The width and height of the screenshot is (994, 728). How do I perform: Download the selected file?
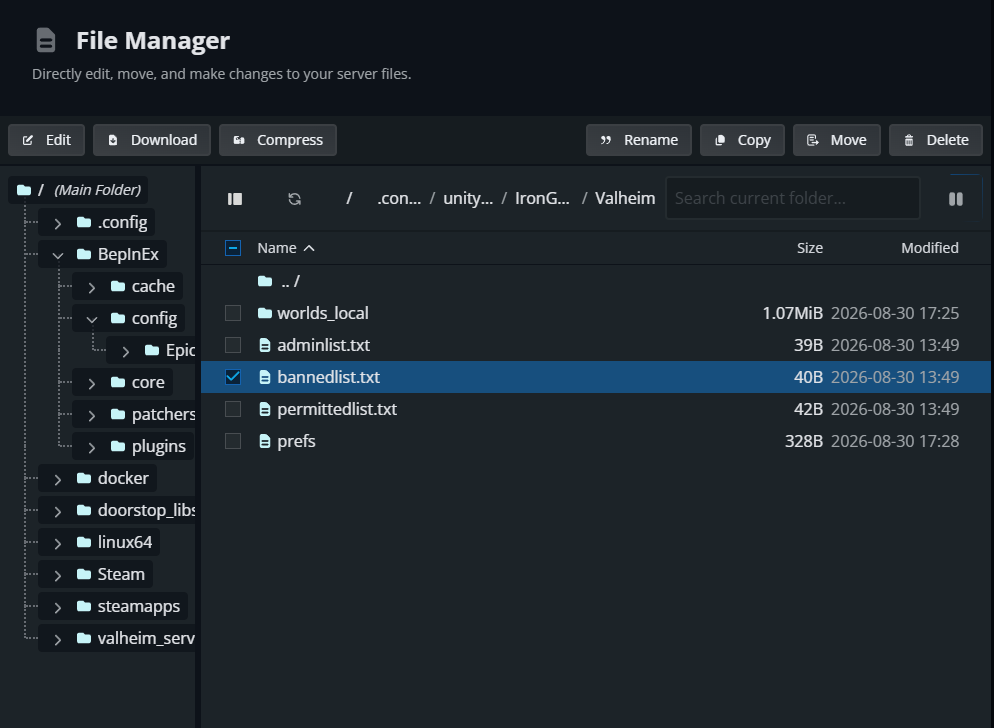click(x=152, y=140)
